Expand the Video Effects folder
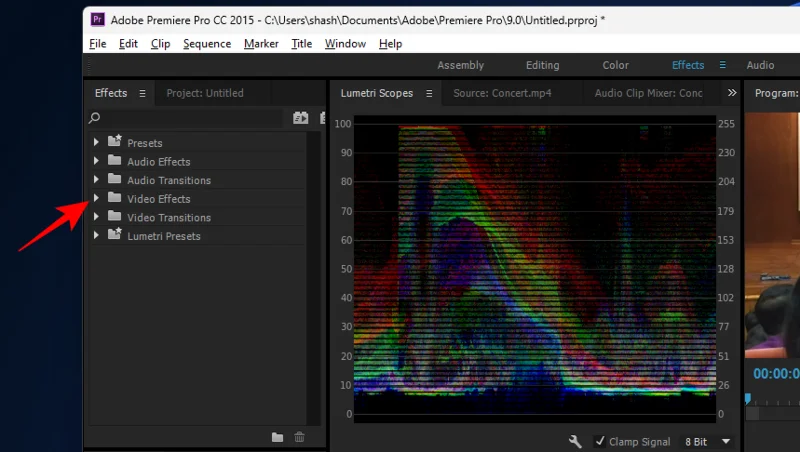The width and height of the screenshot is (800, 452). pos(96,199)
